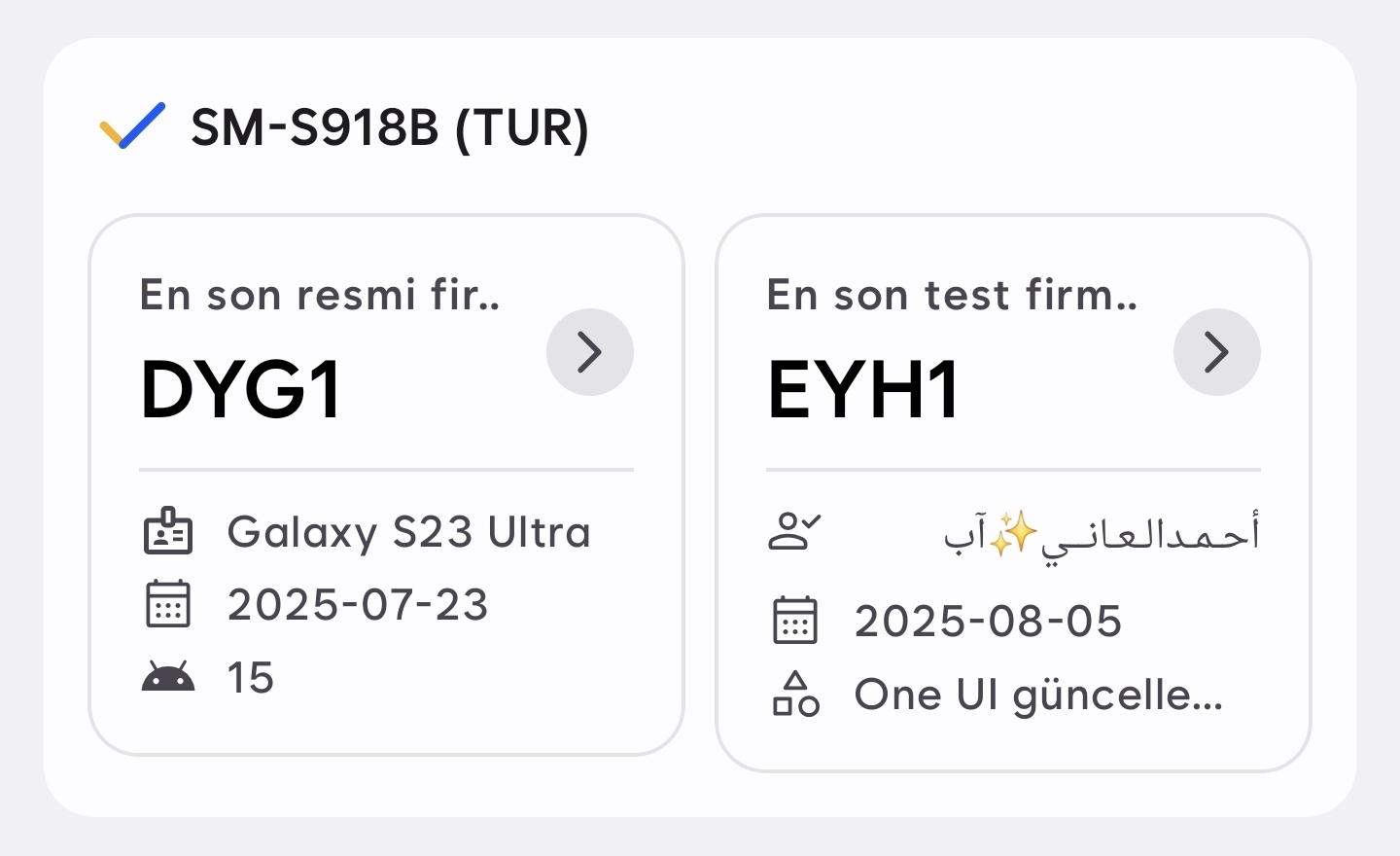Click the Arabic uploader name text
This screenshot has height=856, width=1400.
click(1149, 534)
